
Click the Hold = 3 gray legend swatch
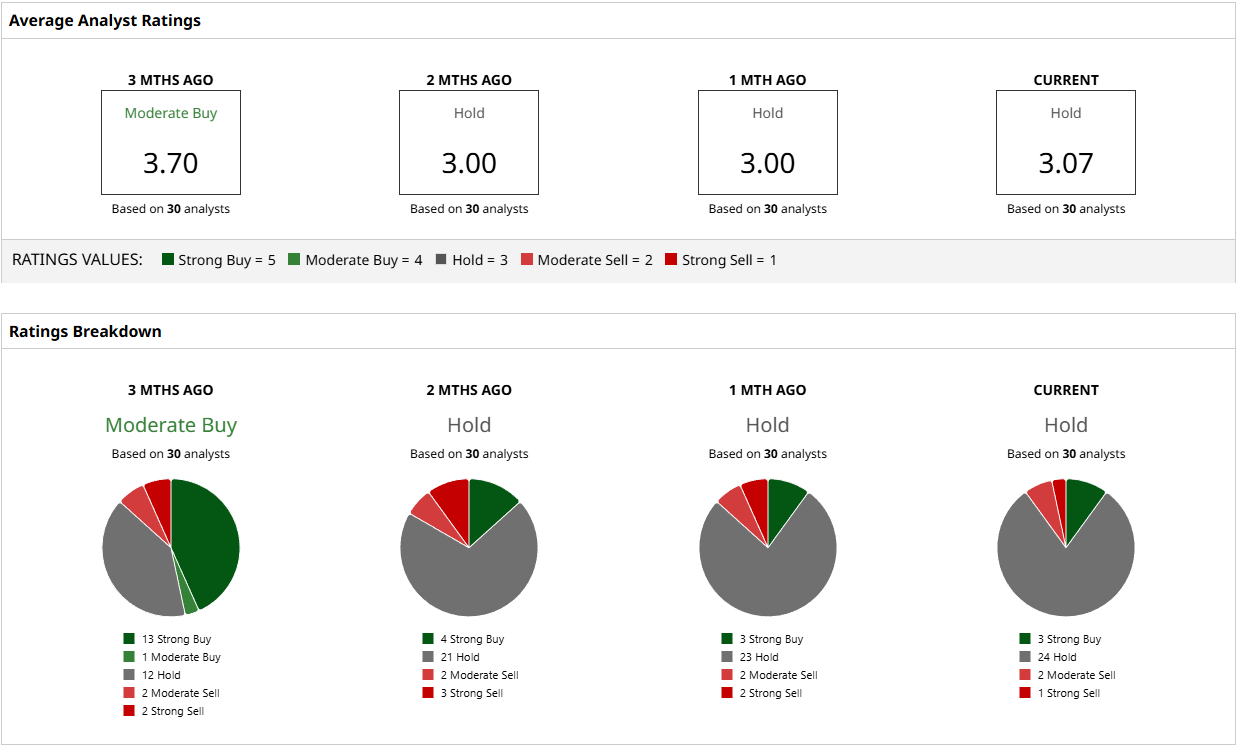(x=441, y=260)
